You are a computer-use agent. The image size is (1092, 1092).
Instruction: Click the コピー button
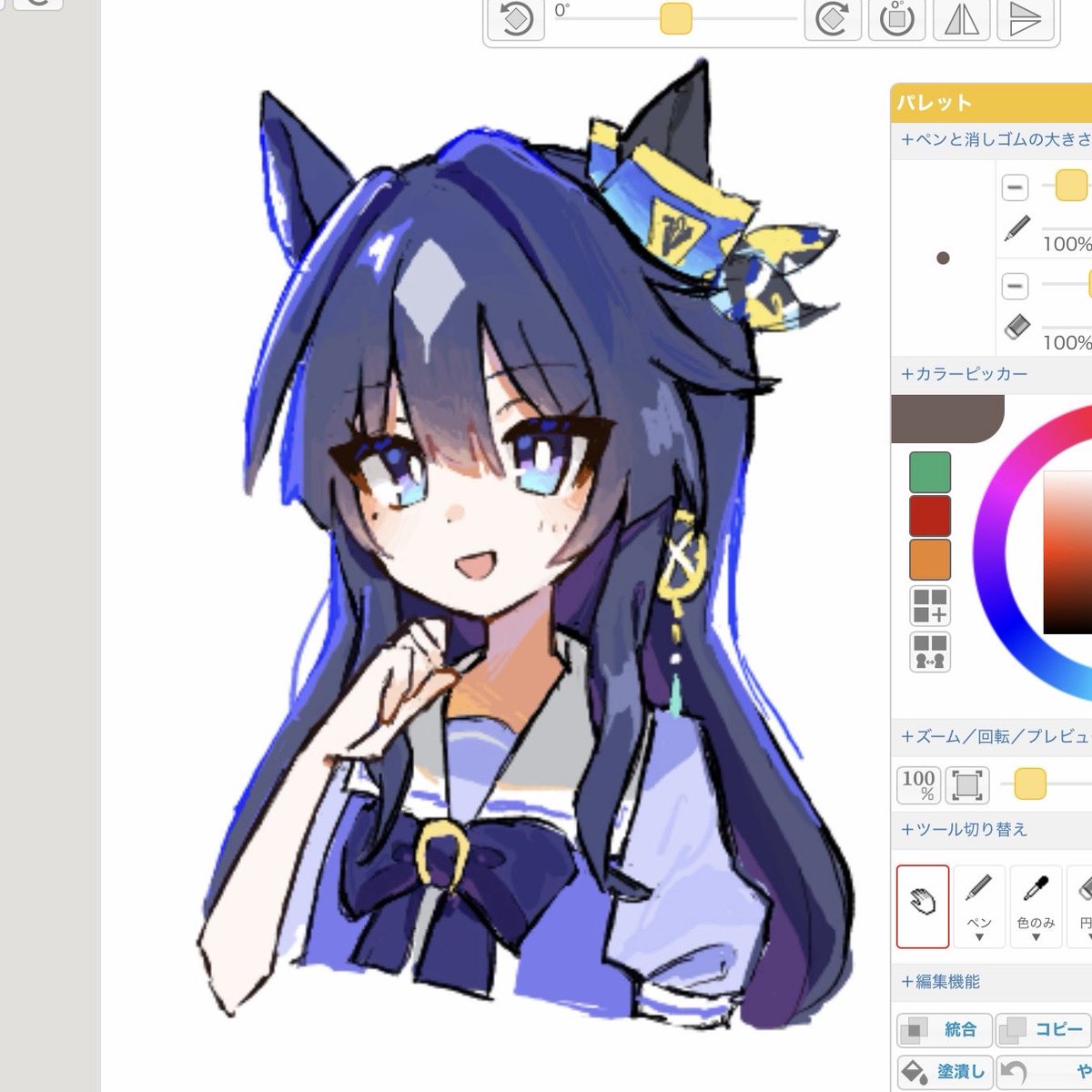point(1044,1029)
